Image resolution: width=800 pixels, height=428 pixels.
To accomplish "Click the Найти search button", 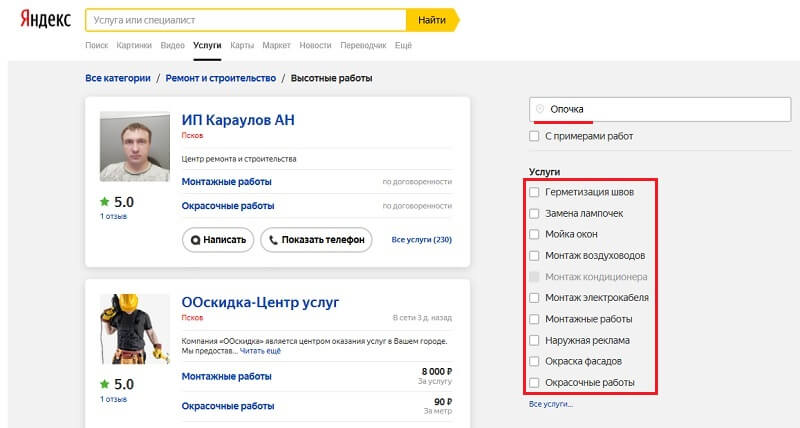I will [x=432, y=20].
